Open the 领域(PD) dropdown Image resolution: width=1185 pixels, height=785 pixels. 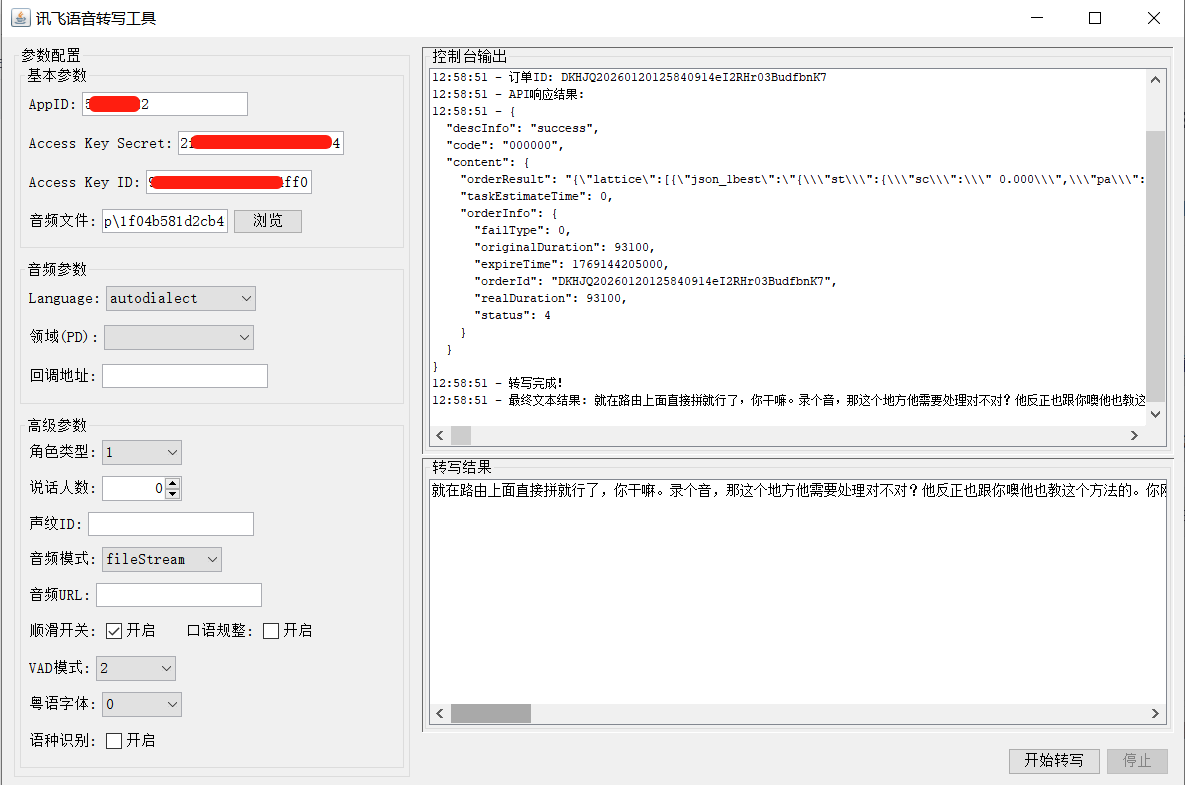coord(178,337)
